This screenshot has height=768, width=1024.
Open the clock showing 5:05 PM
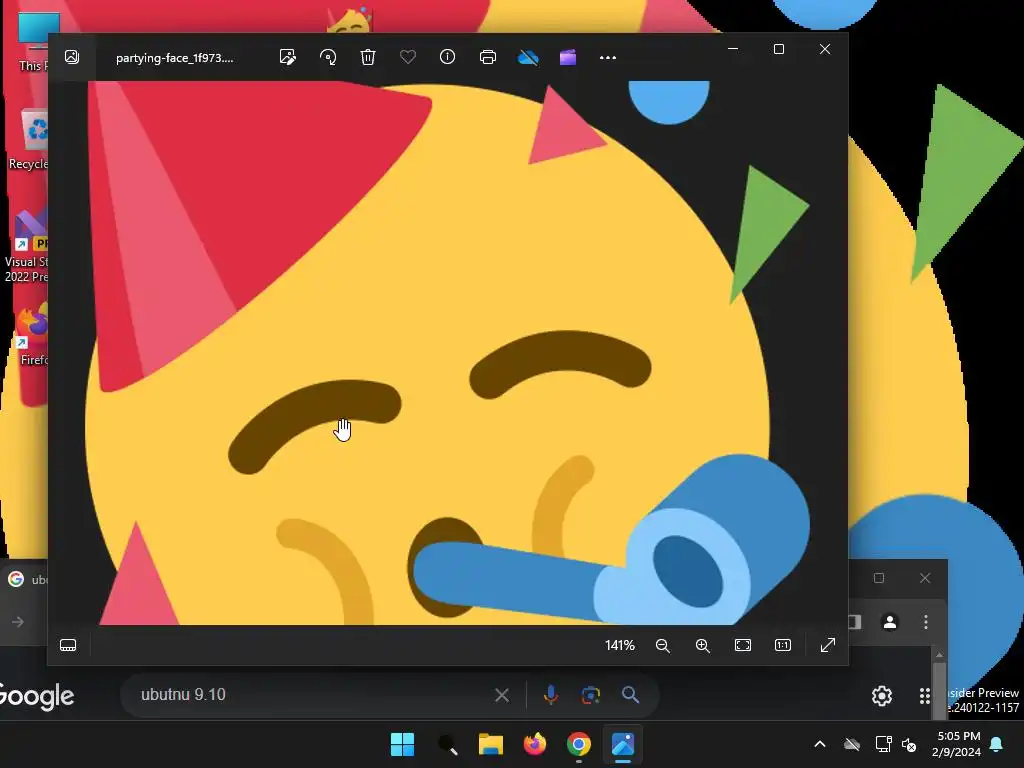pos(957,744)
